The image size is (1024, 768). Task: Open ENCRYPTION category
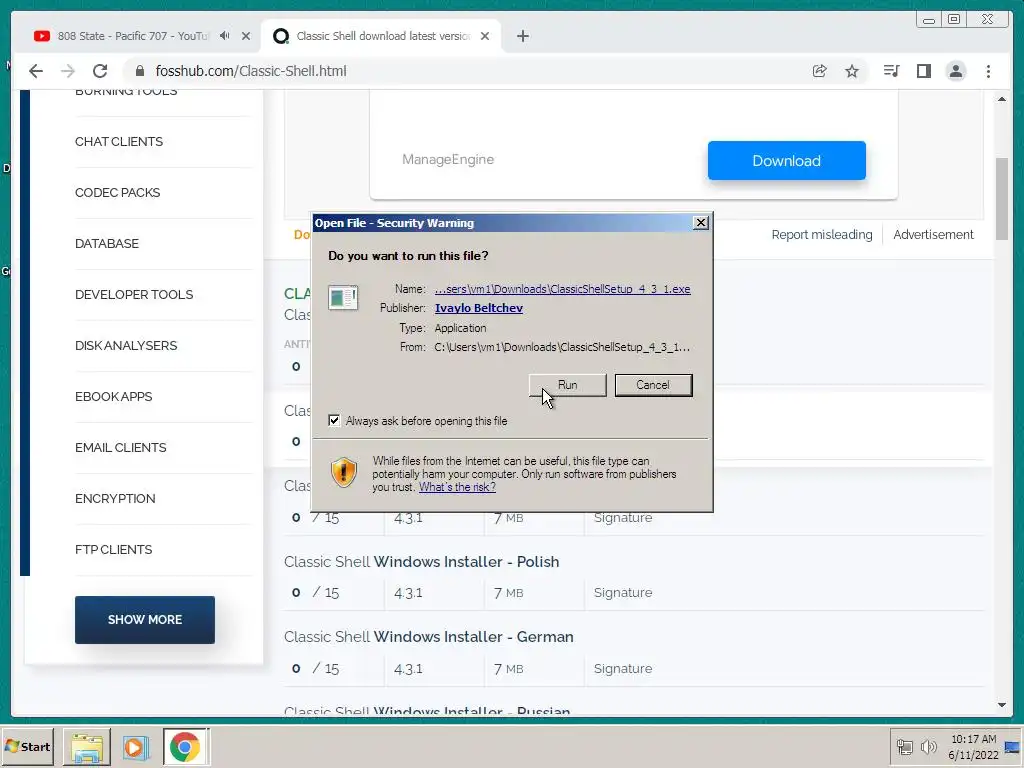tap(115, 498)
